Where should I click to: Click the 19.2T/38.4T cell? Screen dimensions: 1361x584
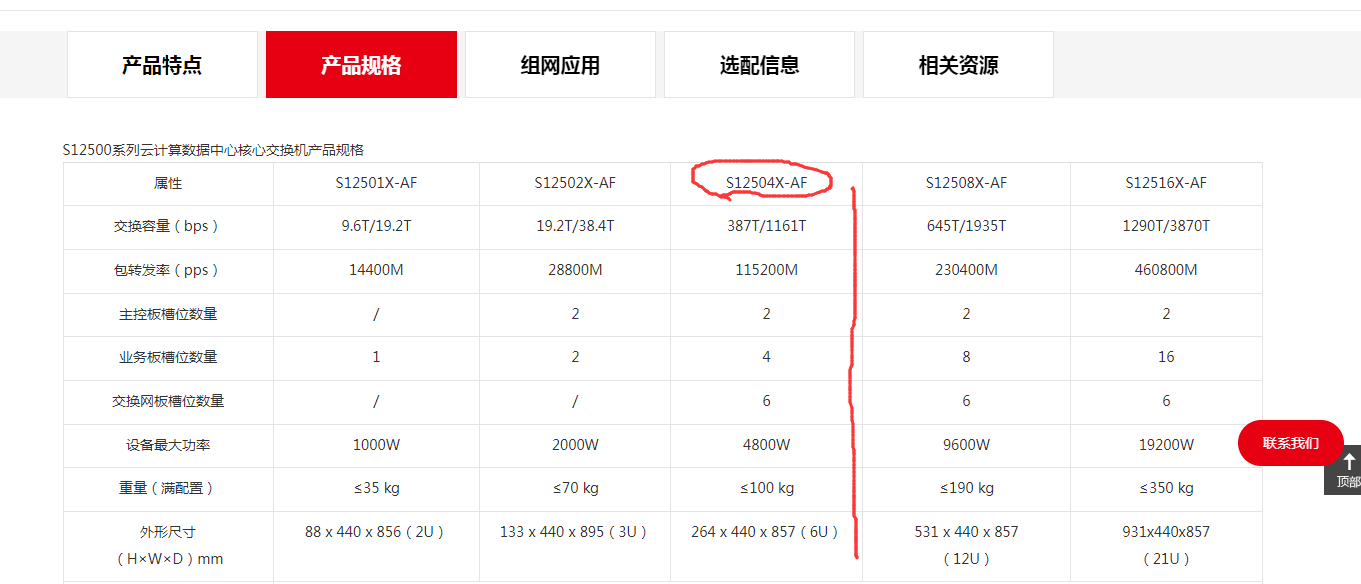point(575,226)
